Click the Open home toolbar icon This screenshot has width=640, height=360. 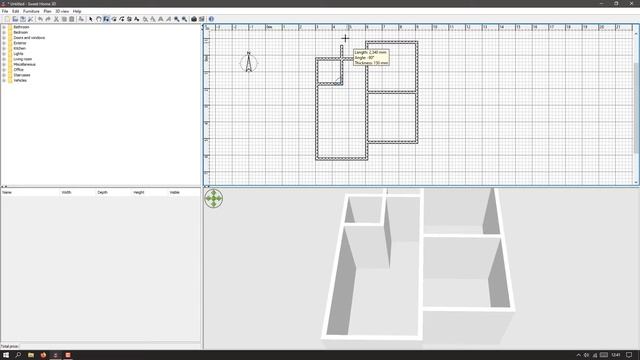tap(15, 19)
